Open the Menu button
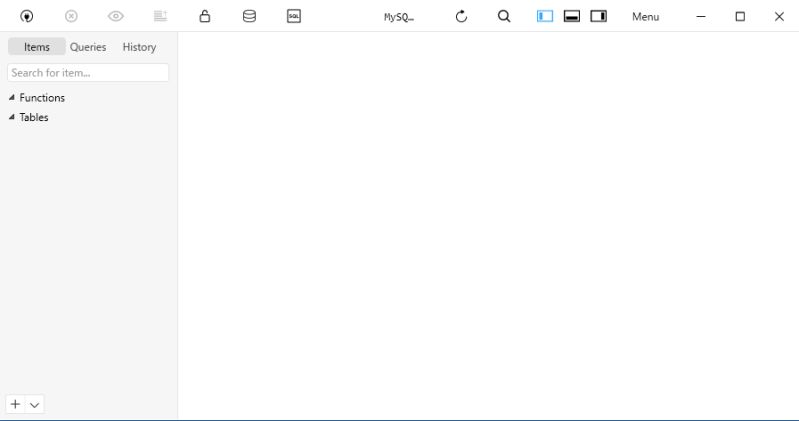 coord(646,17)
